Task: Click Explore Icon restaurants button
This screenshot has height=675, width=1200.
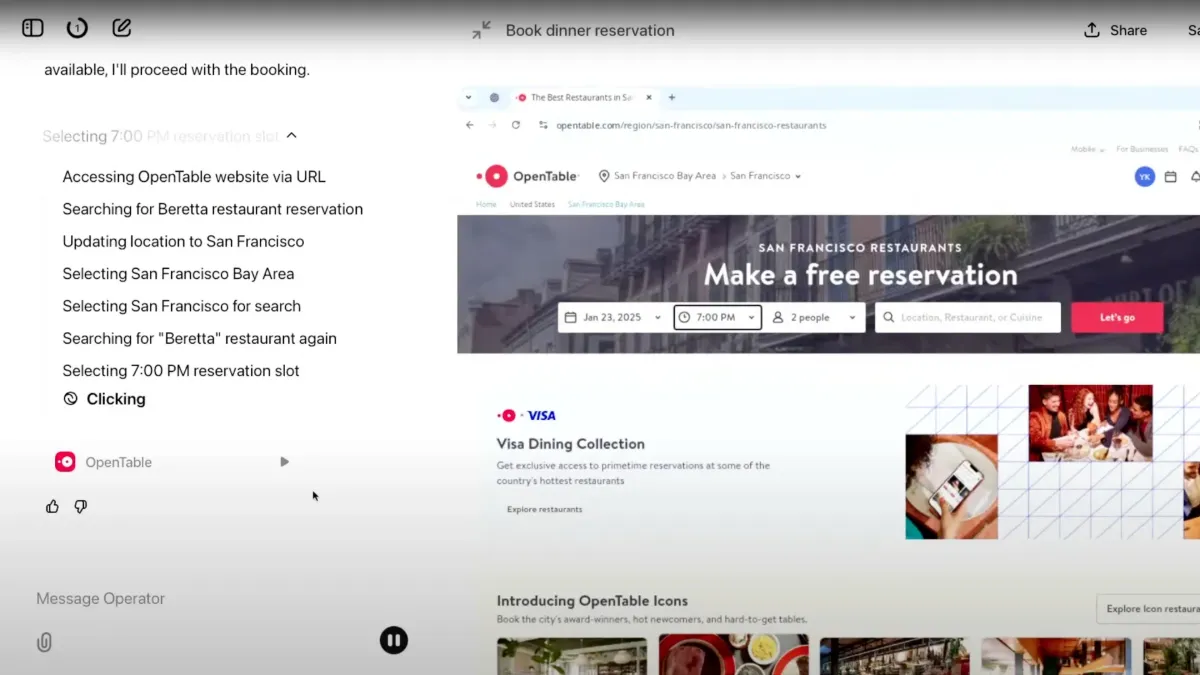Action: (1150, 608)
